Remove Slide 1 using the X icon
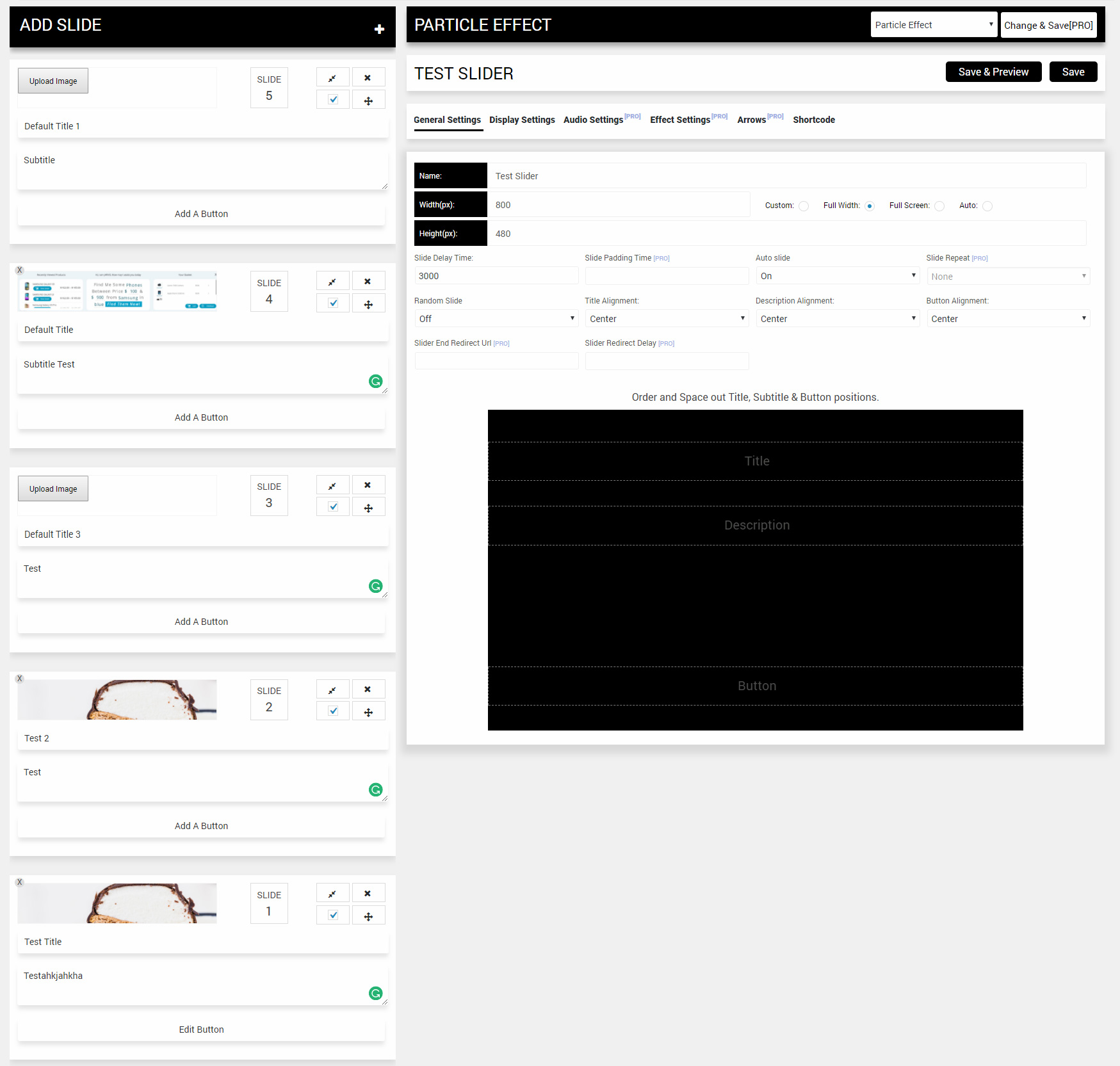Viewport: 1120px width, 1066px height. pos(368,893)
